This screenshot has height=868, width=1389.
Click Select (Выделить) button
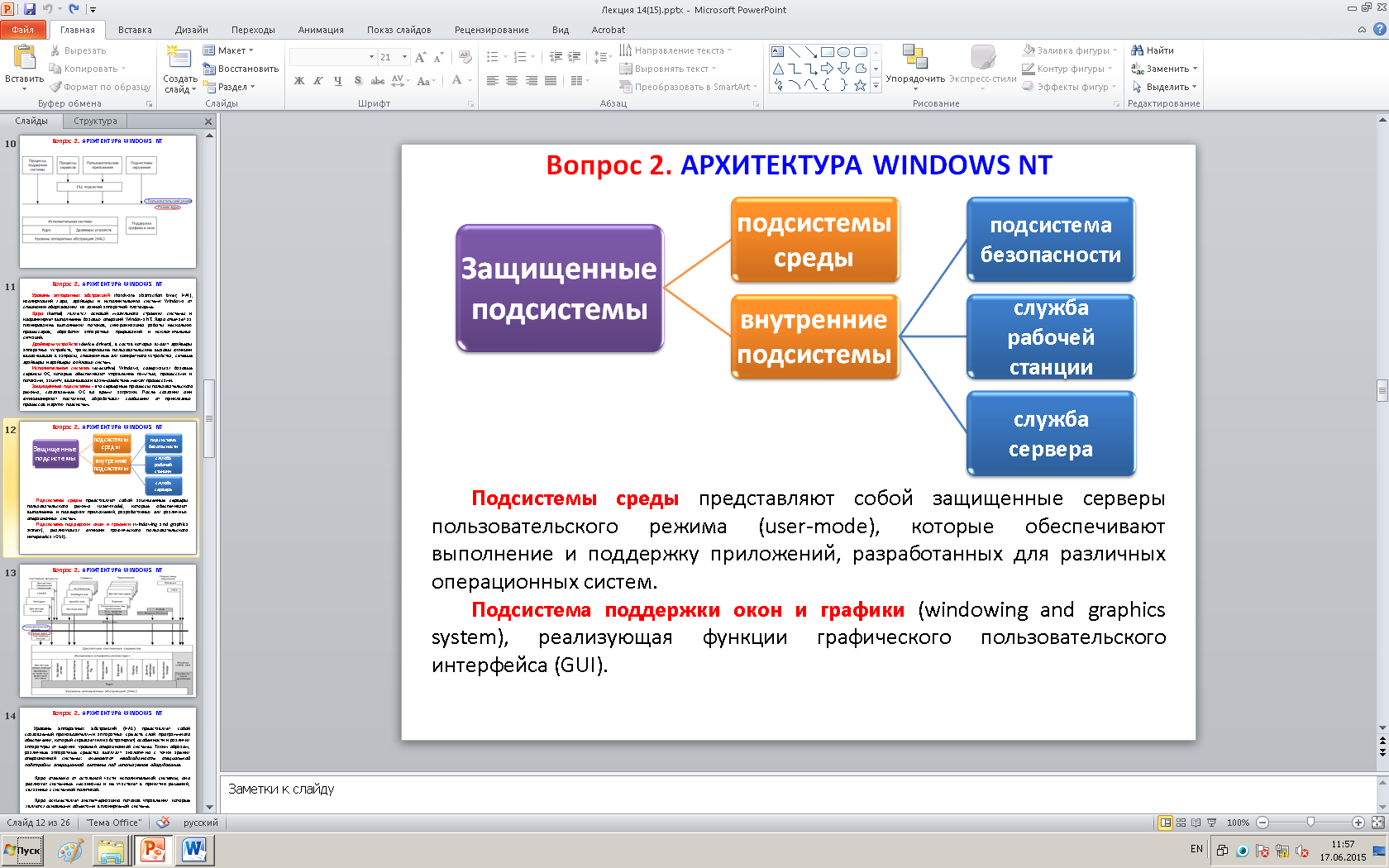click(x=1164, y=87)
